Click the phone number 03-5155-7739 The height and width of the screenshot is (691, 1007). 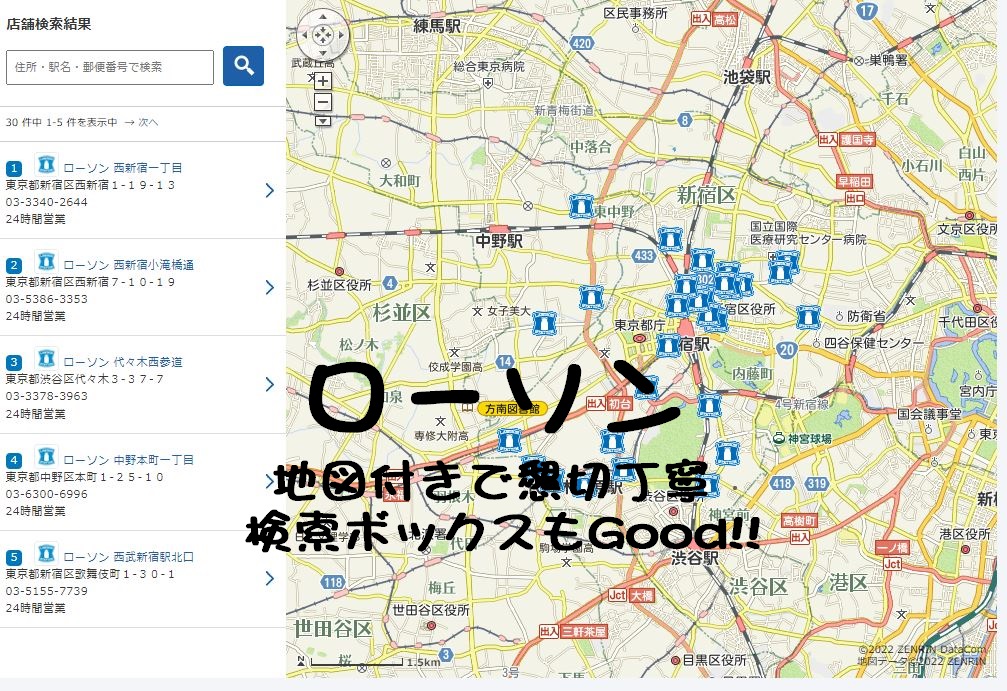pos(47,591)
